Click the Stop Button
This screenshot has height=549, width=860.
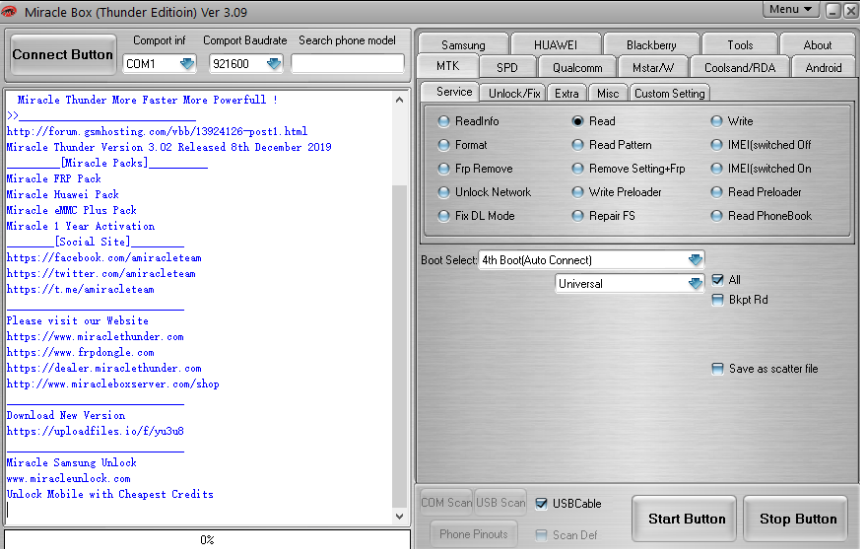point(796,518)
